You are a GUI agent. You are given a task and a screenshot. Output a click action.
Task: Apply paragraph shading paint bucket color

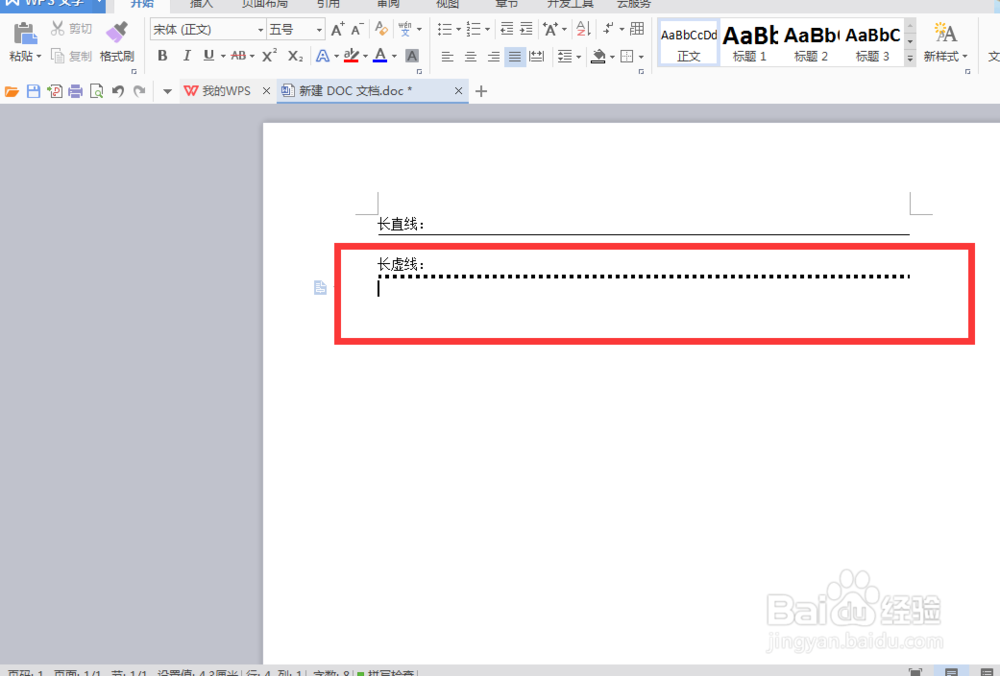[x=598, y=57]
